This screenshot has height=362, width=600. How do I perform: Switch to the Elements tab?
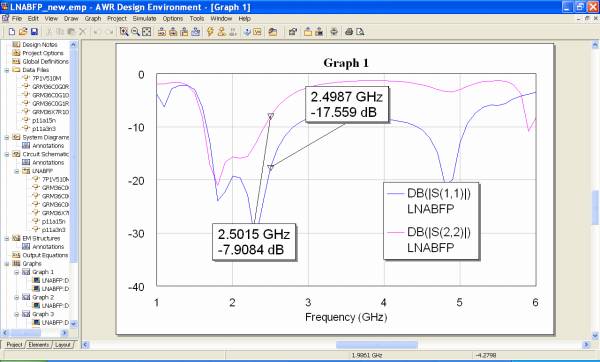pyautogui.click(x=39, y=345)
